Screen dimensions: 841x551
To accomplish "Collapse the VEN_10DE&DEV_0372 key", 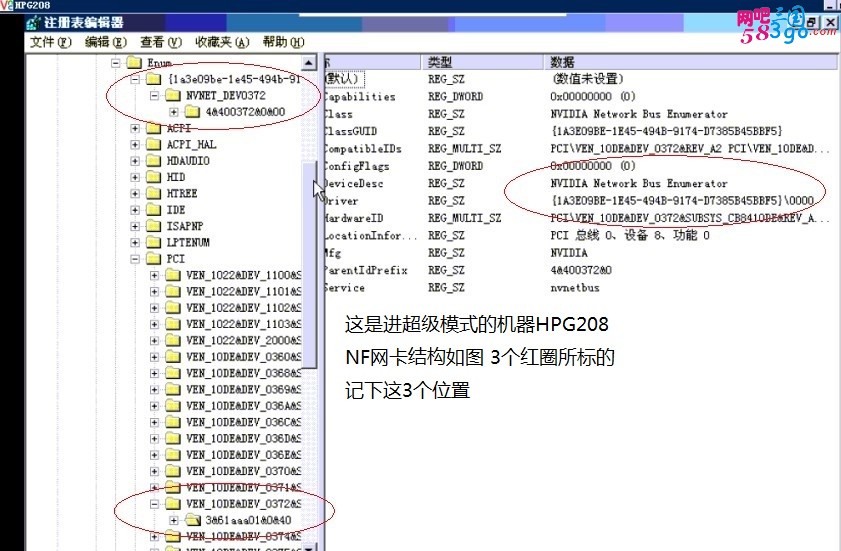I will (154, 504).
